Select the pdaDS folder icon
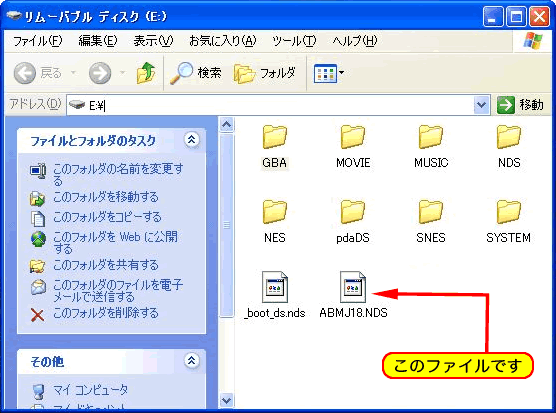The height and width of the screenshot is (413, 556). click(352, 212)
